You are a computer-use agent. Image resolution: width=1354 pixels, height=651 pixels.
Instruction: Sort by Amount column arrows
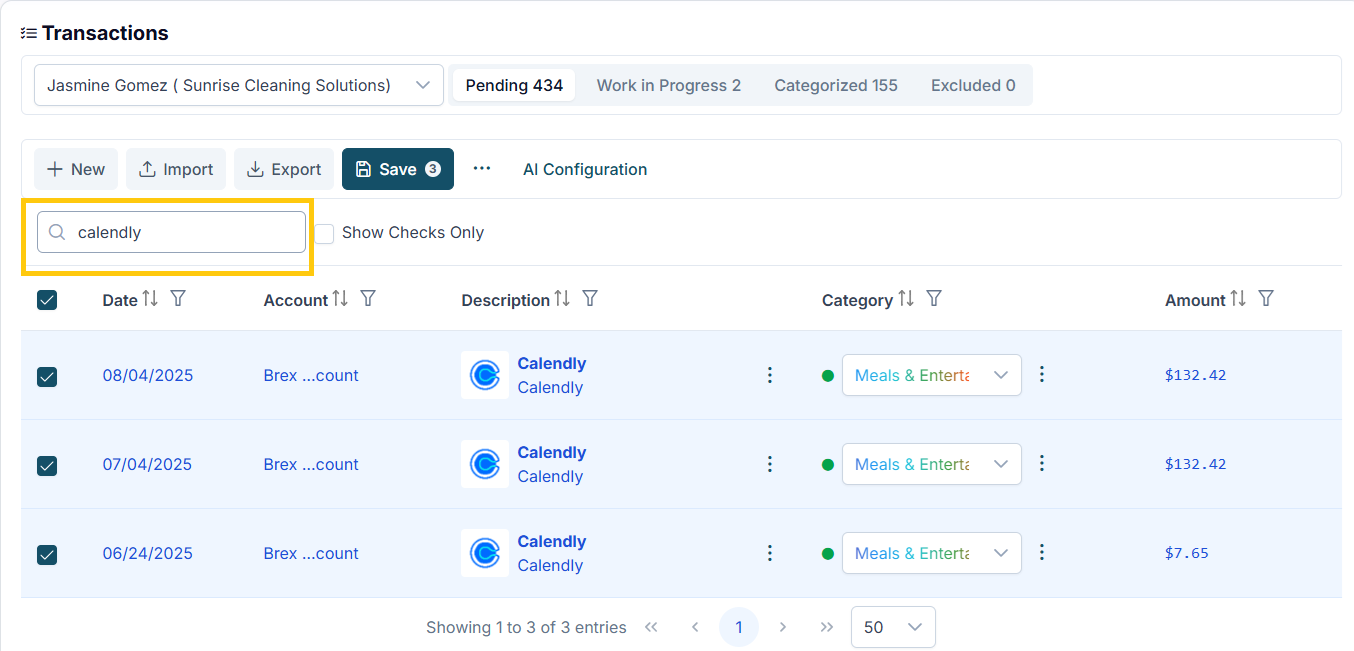tap(1238, 299)
